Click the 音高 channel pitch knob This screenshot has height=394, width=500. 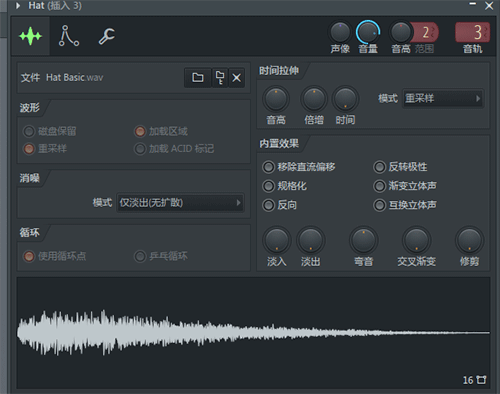(x=401, y=32)
